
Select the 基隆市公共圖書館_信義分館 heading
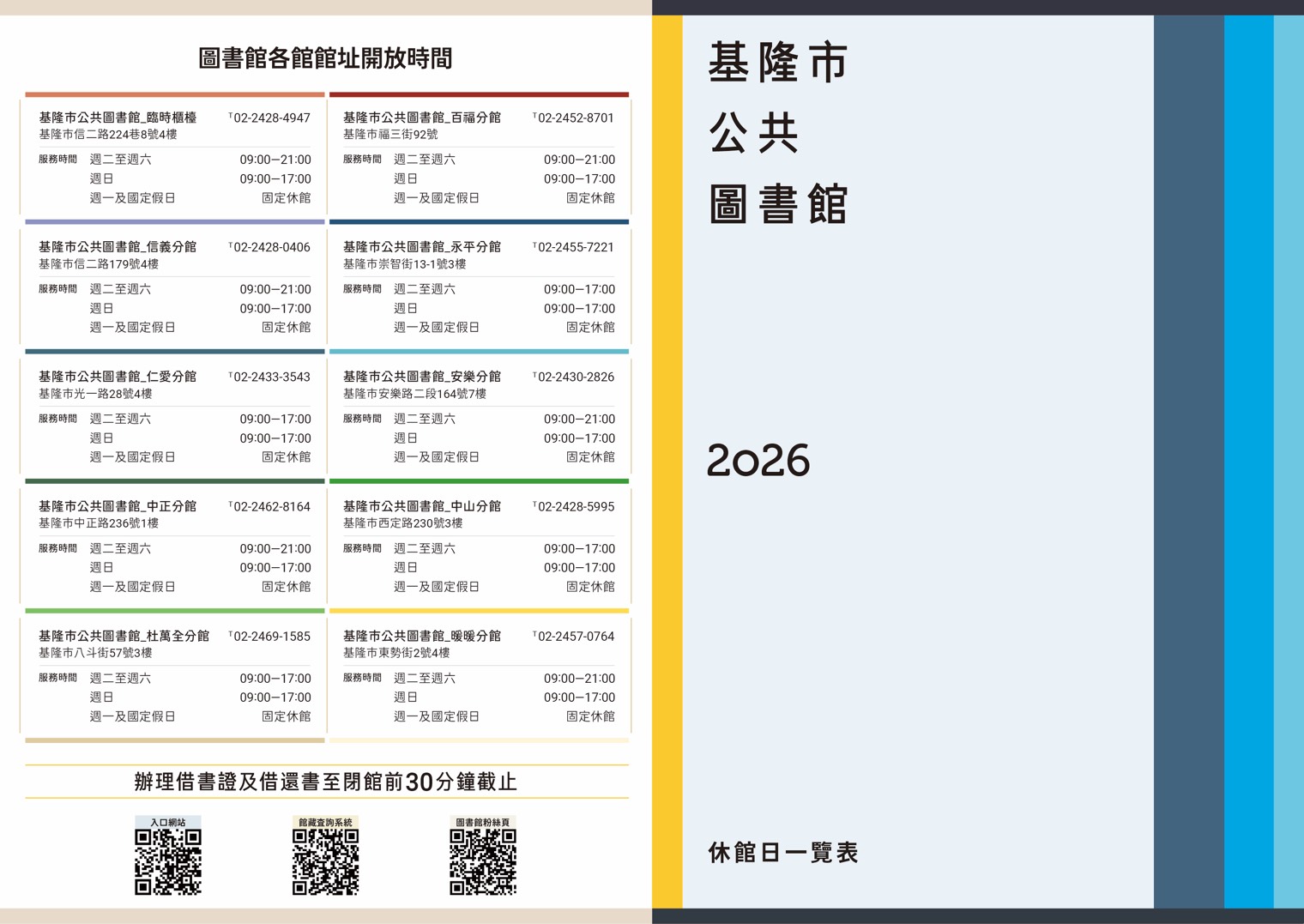118,247
